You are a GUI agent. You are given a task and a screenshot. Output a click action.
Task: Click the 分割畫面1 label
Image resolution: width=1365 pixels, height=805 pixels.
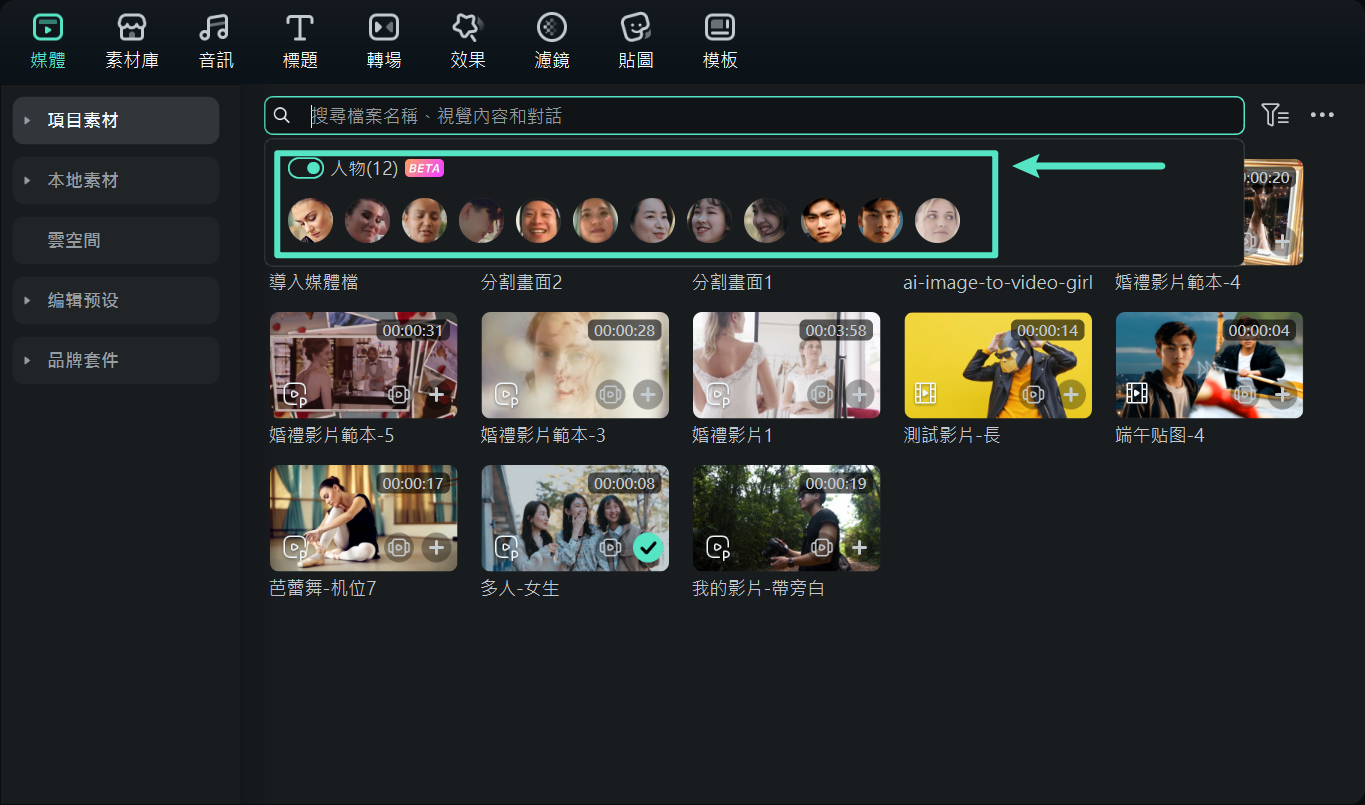733,283
